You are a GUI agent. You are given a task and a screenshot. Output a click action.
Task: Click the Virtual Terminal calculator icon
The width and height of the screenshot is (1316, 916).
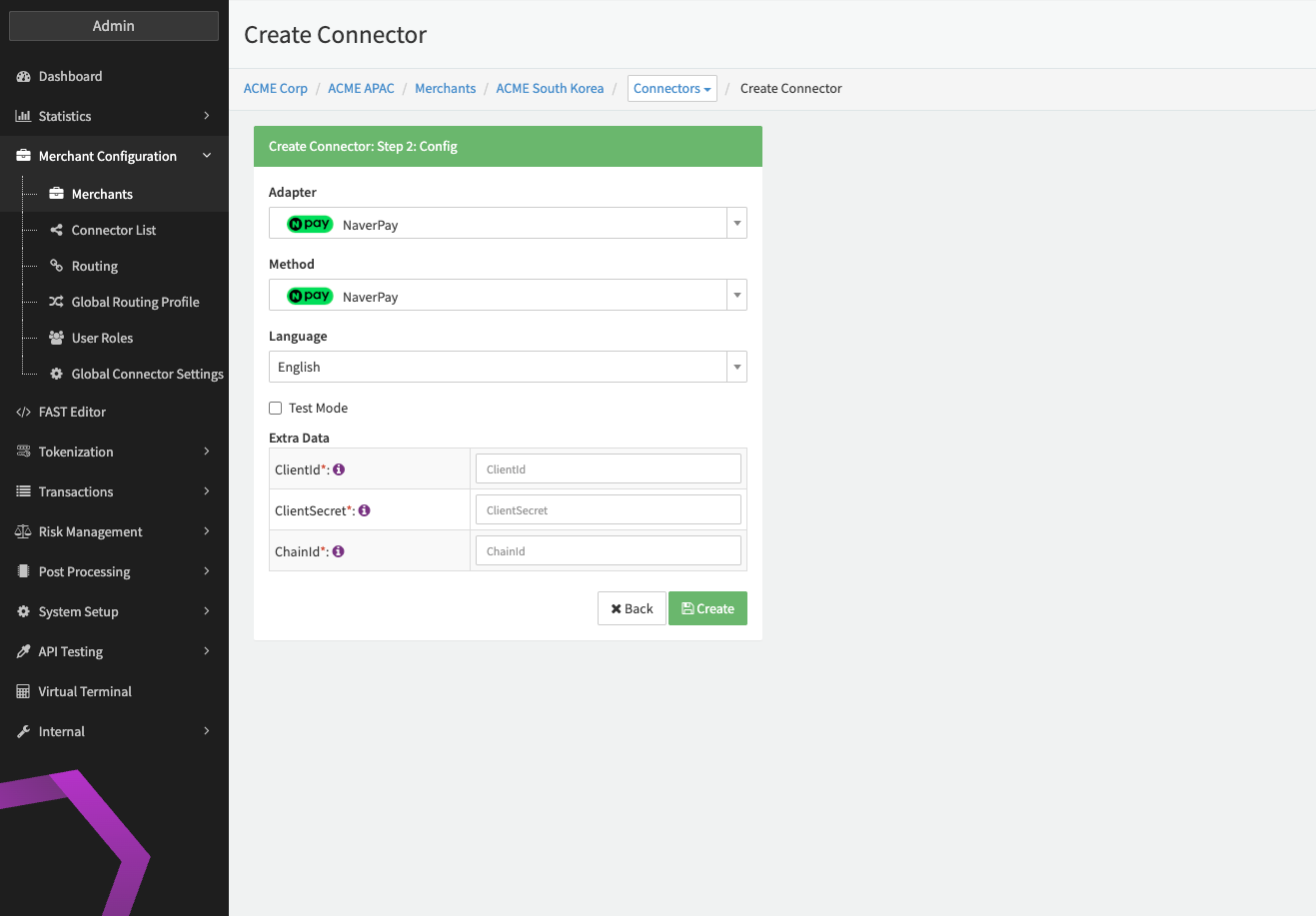[23, 691]
